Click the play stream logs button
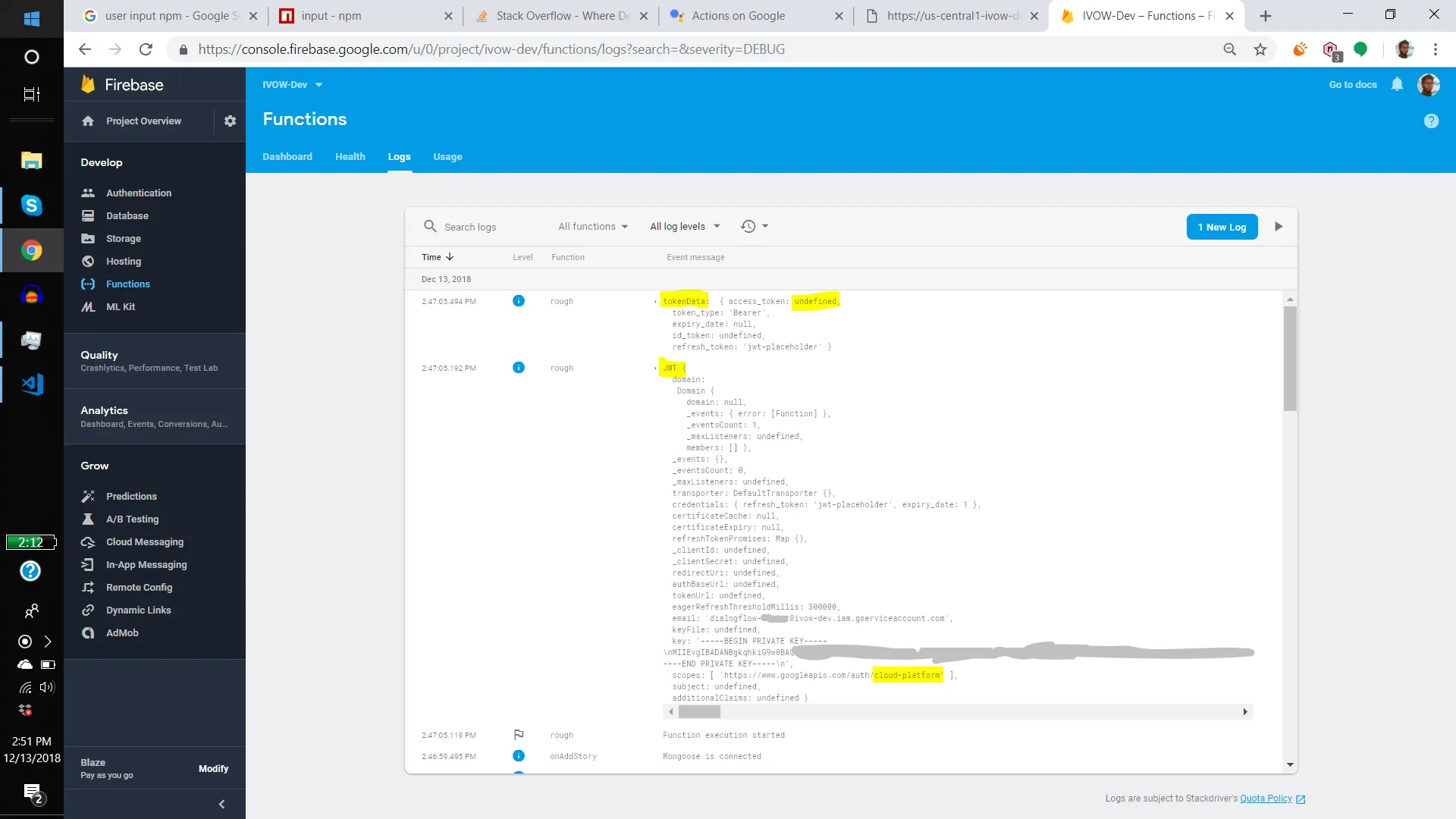 (1279, 227)
